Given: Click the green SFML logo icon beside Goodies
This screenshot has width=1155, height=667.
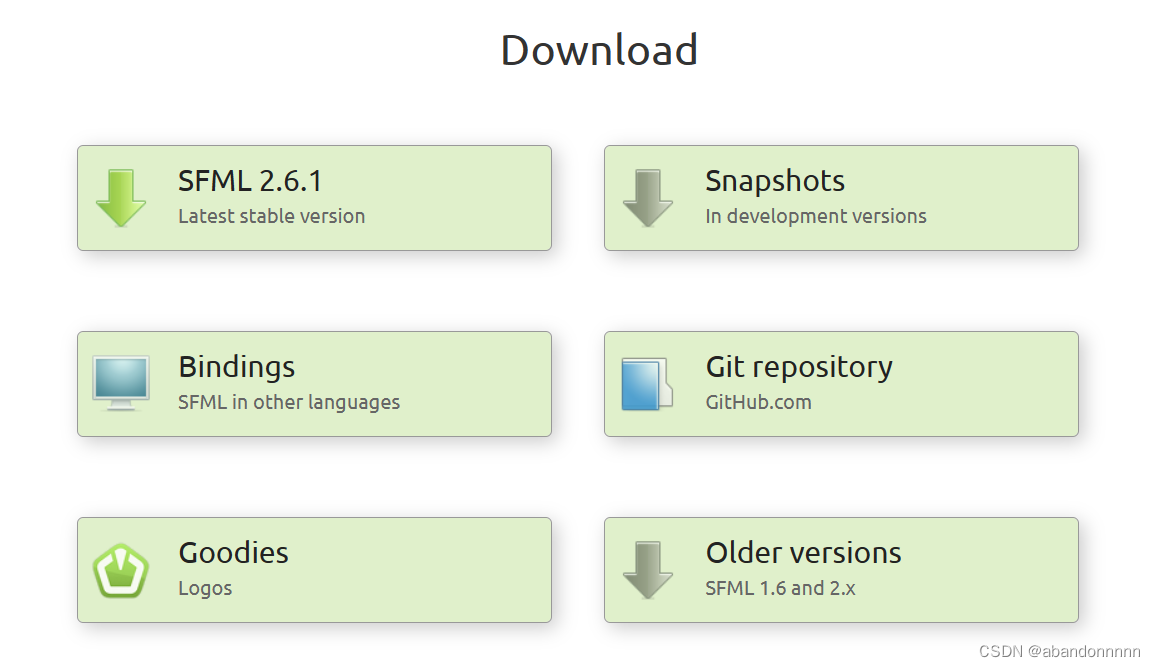Looking at the screenshot, I should 121,571.
